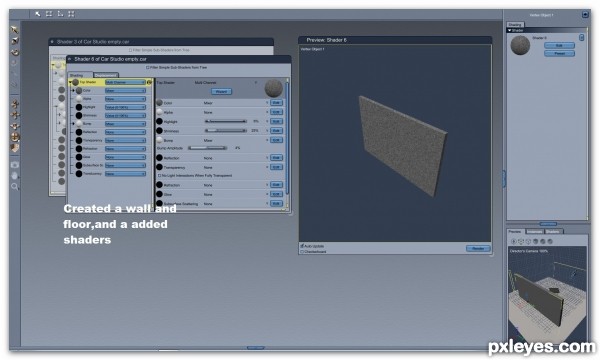Click the Director's Camera scene preview
600x360 pixels.
[x=547, y=295]
